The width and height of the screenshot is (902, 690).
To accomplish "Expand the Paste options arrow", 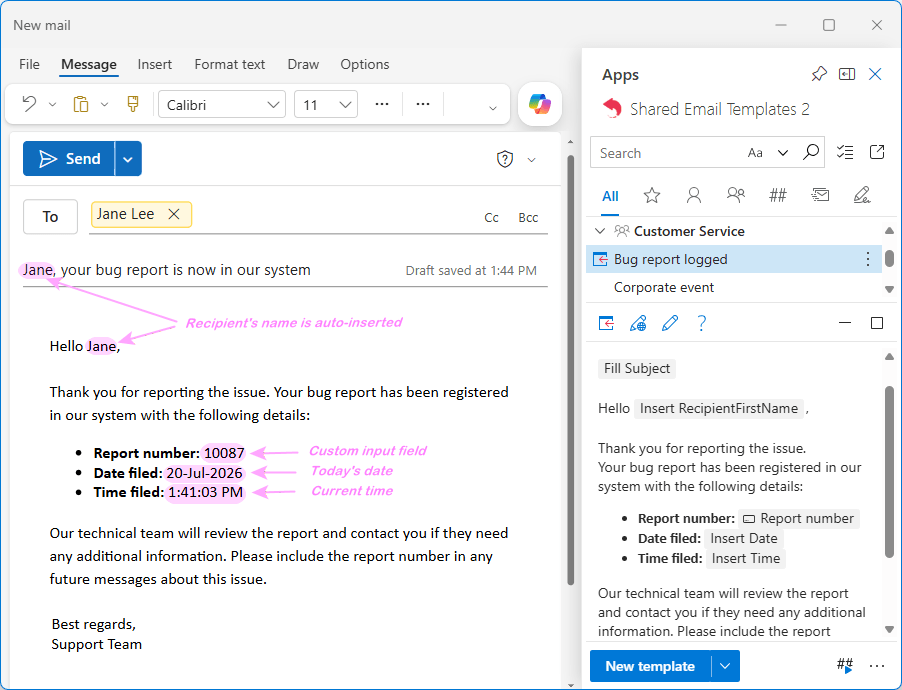I will tap(104, 105).
